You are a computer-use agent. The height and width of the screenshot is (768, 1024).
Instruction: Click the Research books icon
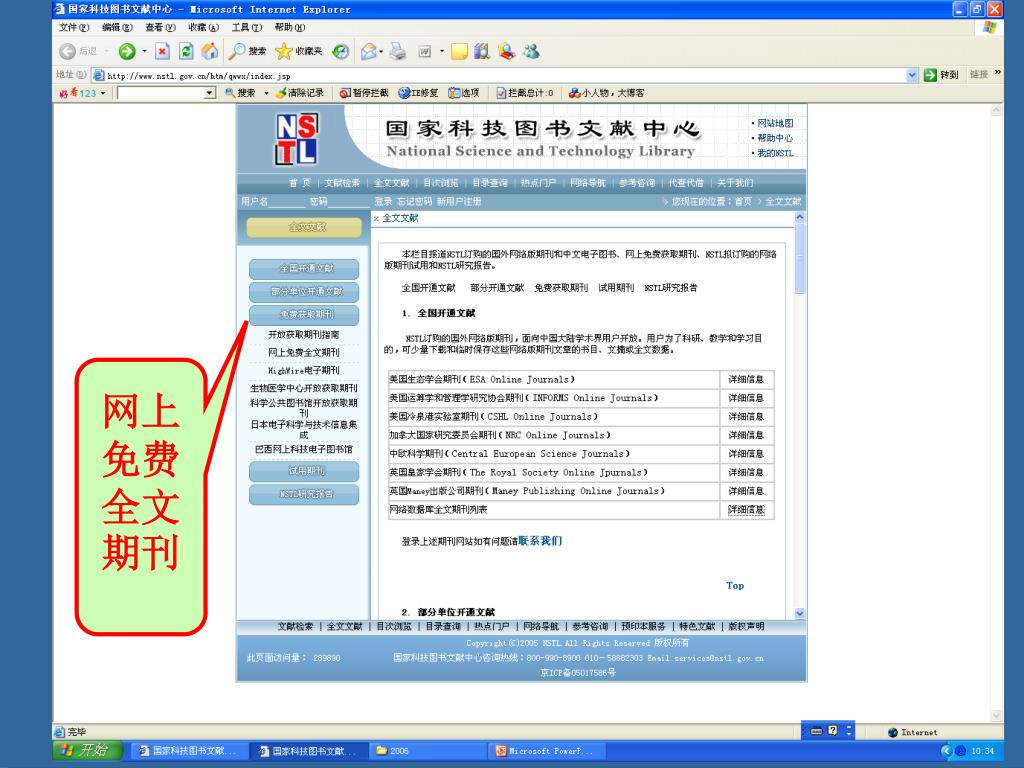(x=482, y=51)
